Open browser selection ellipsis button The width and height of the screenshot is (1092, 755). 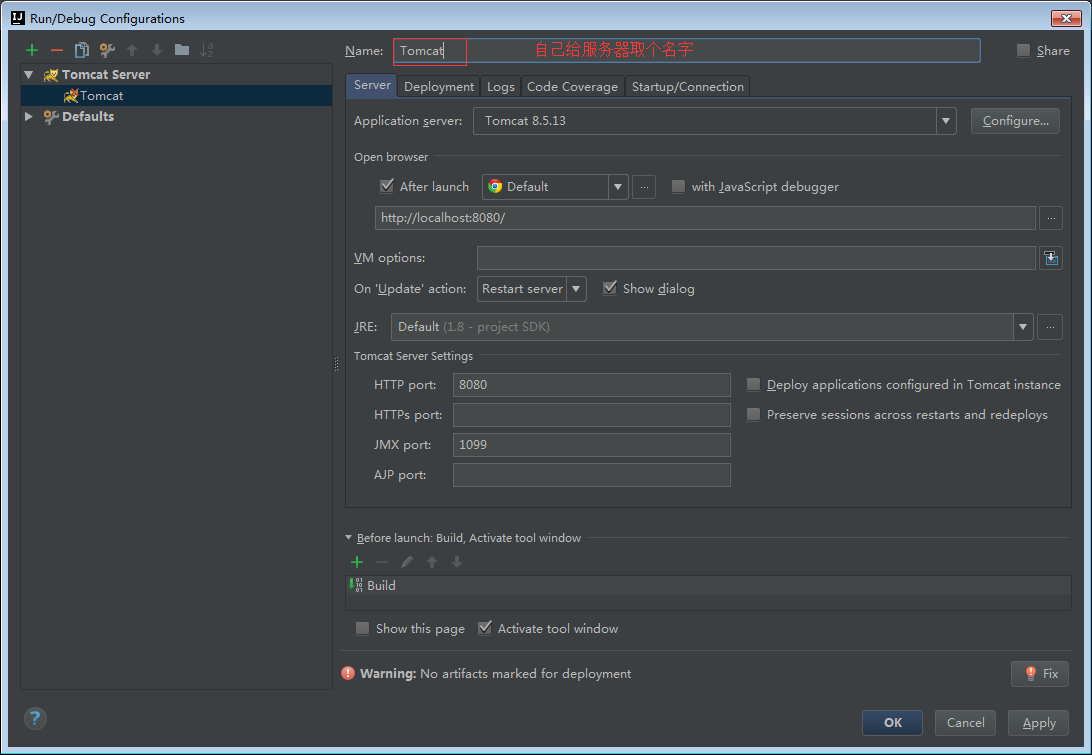644,187
